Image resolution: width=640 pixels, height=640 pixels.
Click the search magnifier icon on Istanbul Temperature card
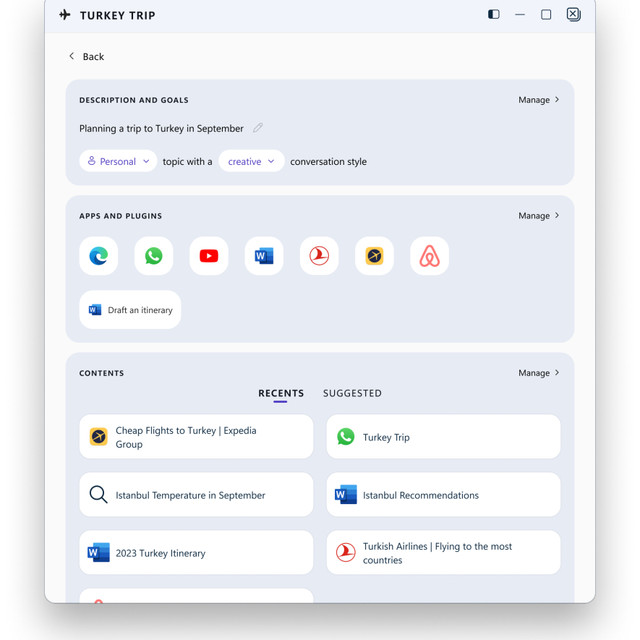[x=98, y=494]
